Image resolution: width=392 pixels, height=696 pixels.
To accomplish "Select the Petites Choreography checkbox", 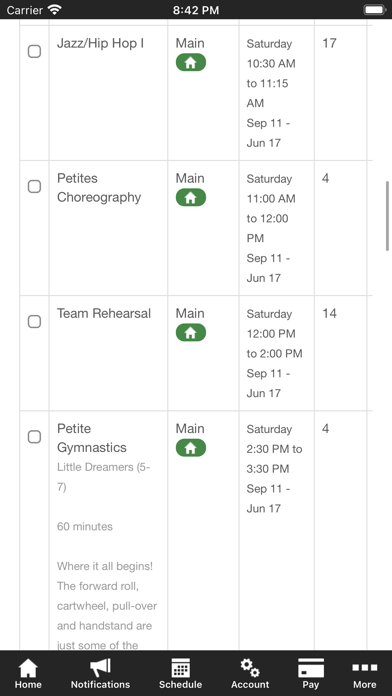I will pos(35,186).
